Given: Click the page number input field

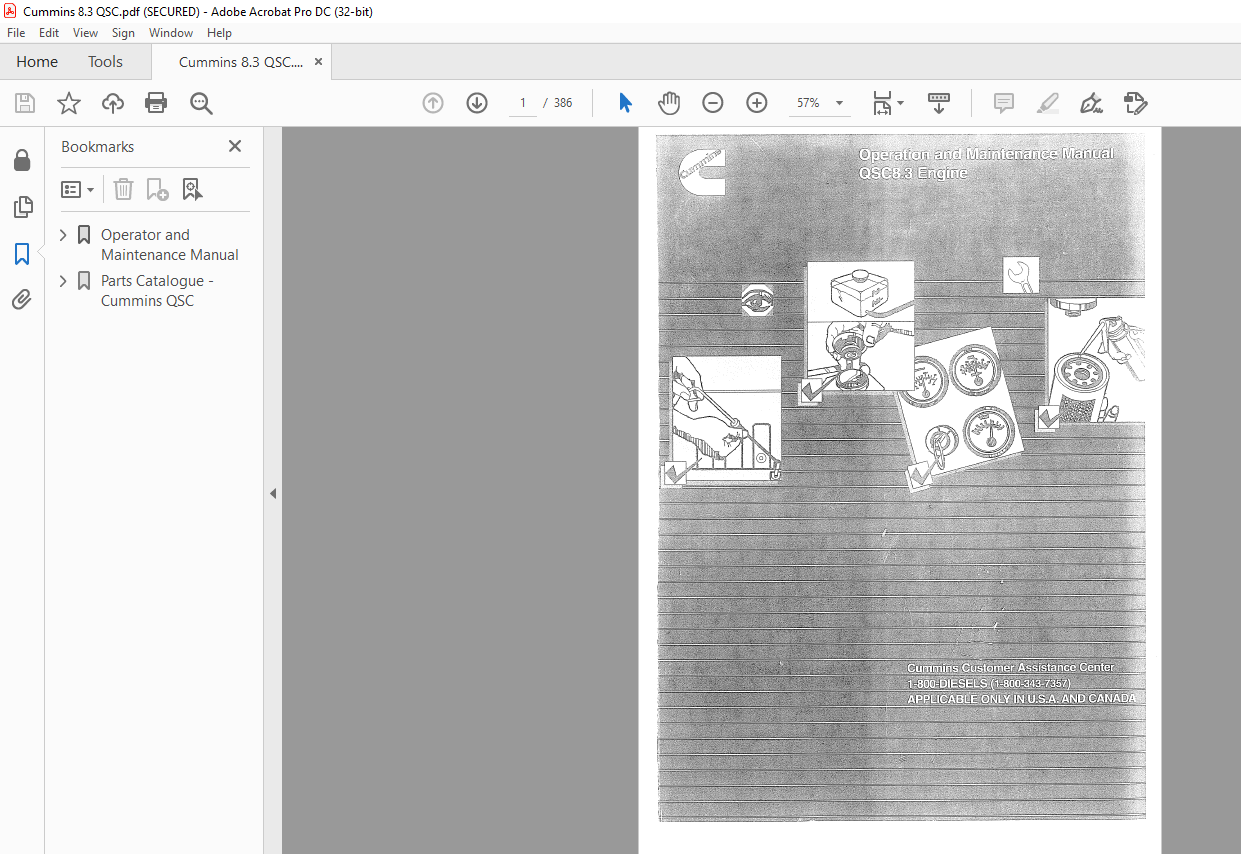Looking at the screenshot, I should (x=523, y=103).
